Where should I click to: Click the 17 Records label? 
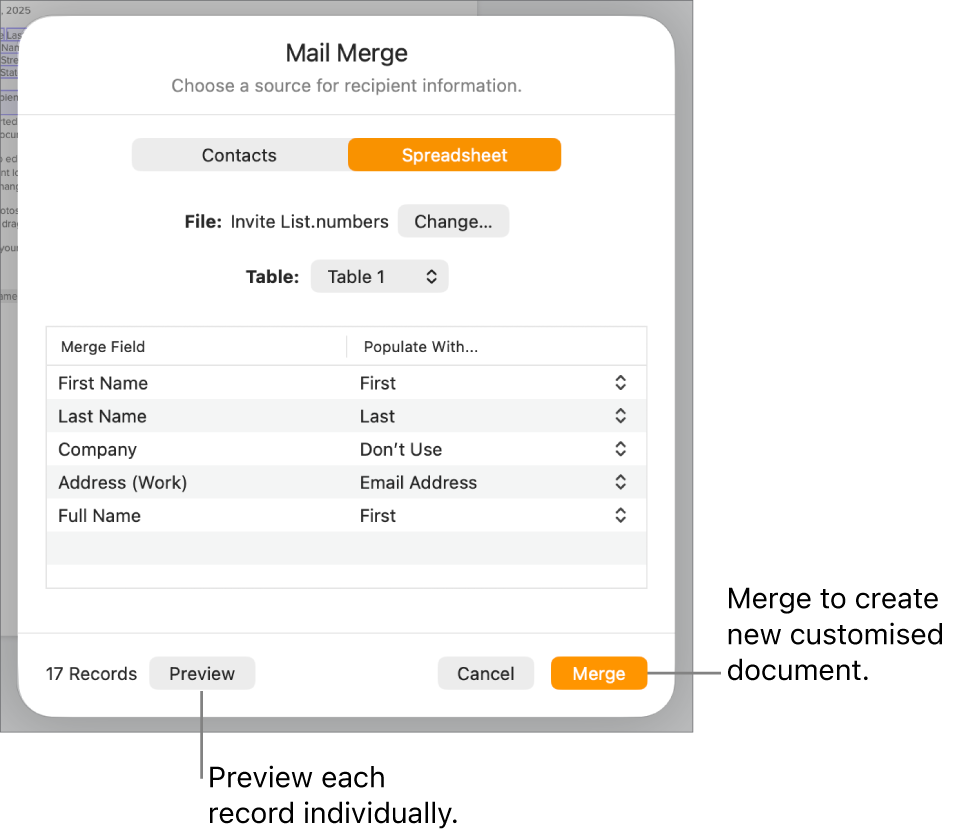tap(91, 673)
